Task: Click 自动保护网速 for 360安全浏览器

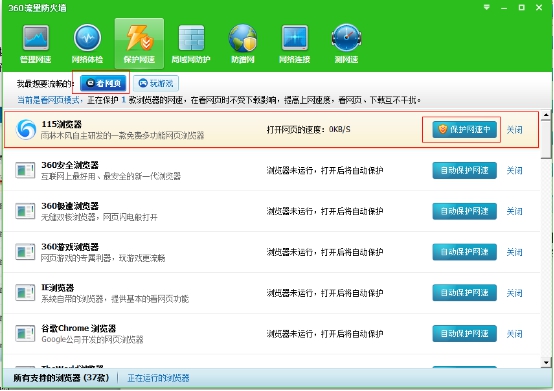Action: 465,171
